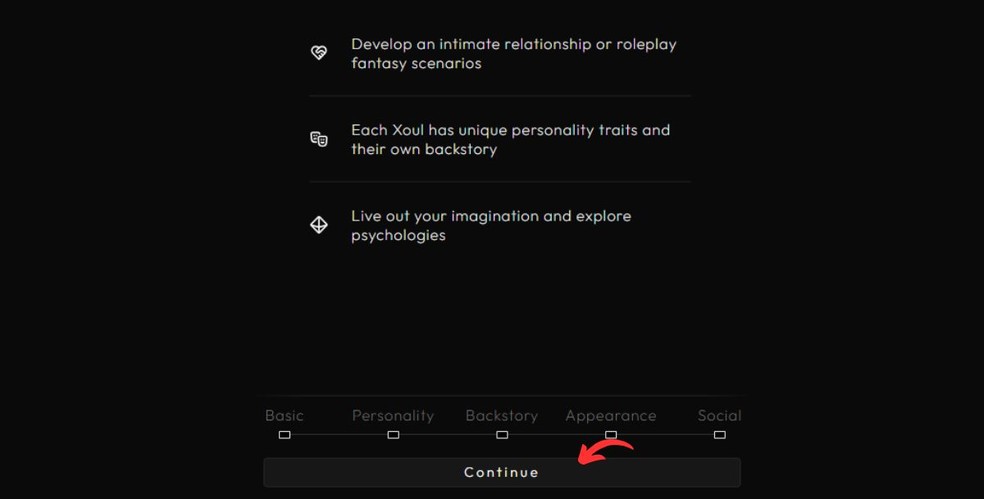Click the heart icon beside intimate relationship text
Viewport: 984px width, 499px height.
(319, 53)
